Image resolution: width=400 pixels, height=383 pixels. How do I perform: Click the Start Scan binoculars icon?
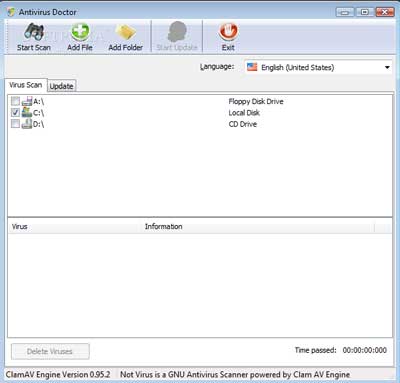point(34,32)
